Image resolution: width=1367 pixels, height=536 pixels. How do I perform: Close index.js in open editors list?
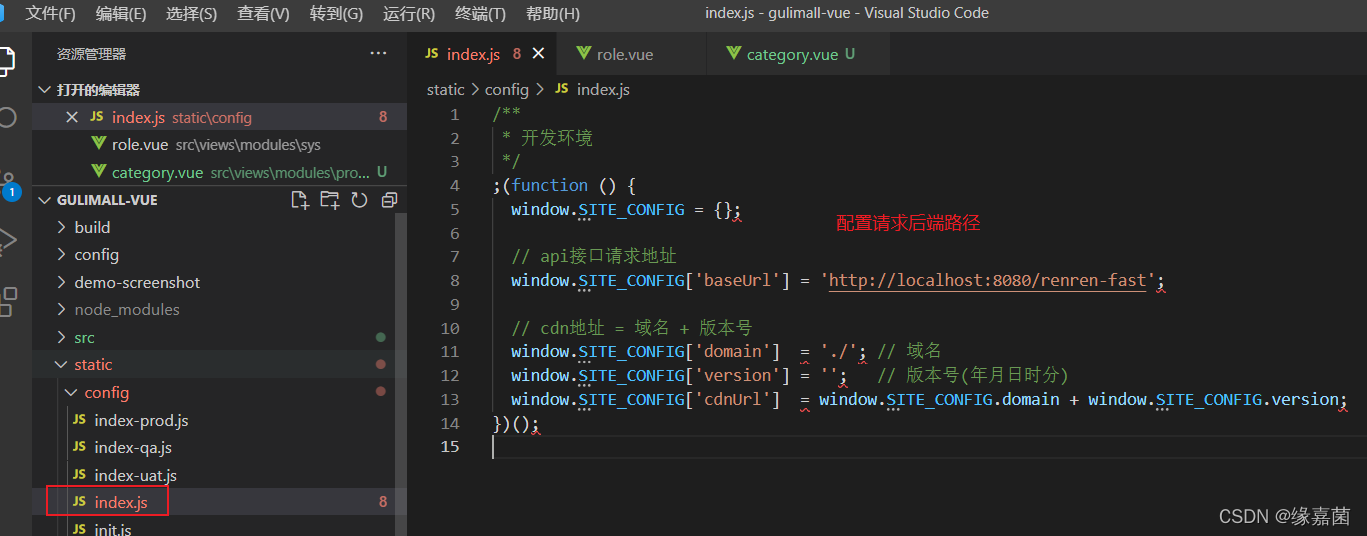point(72,117)
